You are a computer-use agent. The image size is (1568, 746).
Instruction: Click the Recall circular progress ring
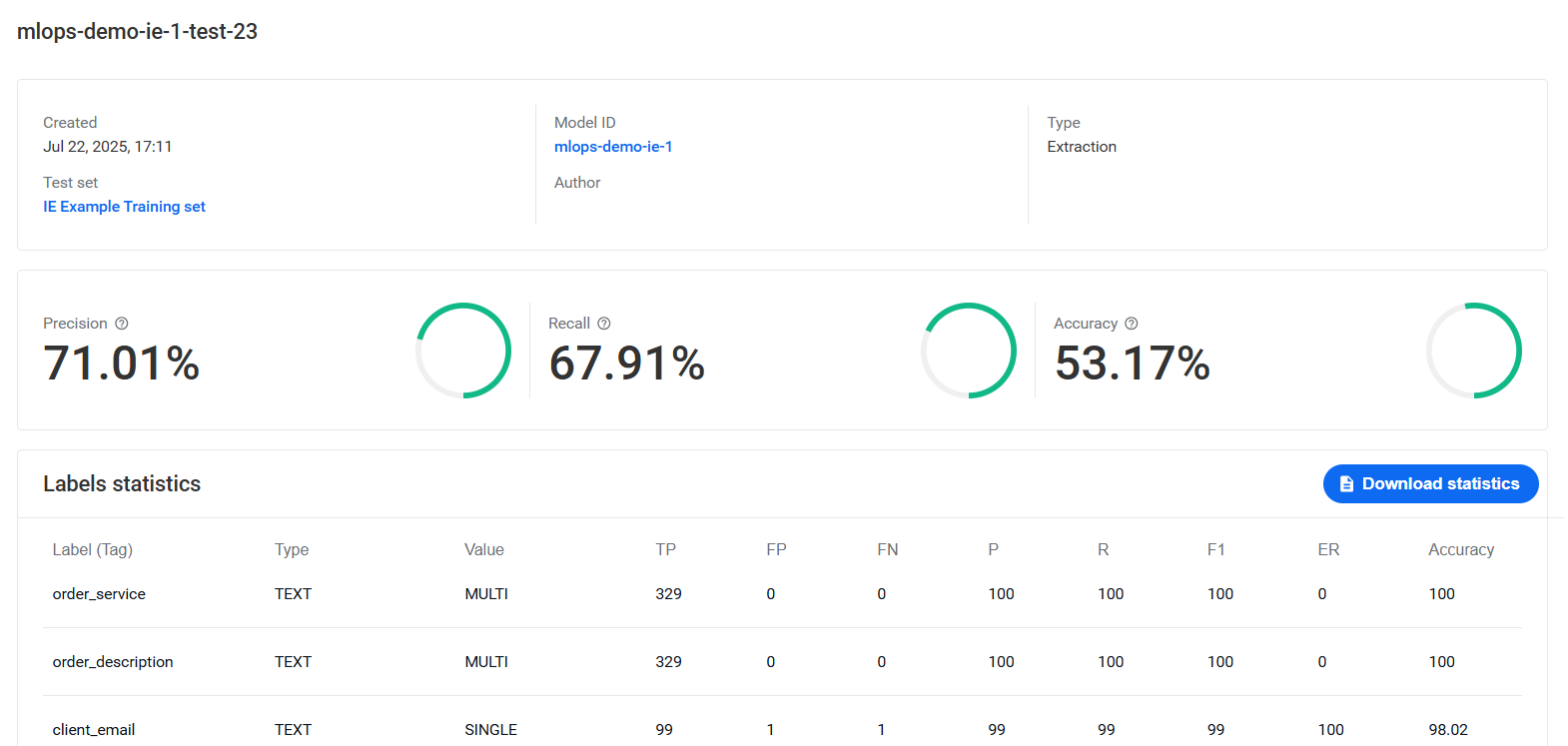click(969, 351)
